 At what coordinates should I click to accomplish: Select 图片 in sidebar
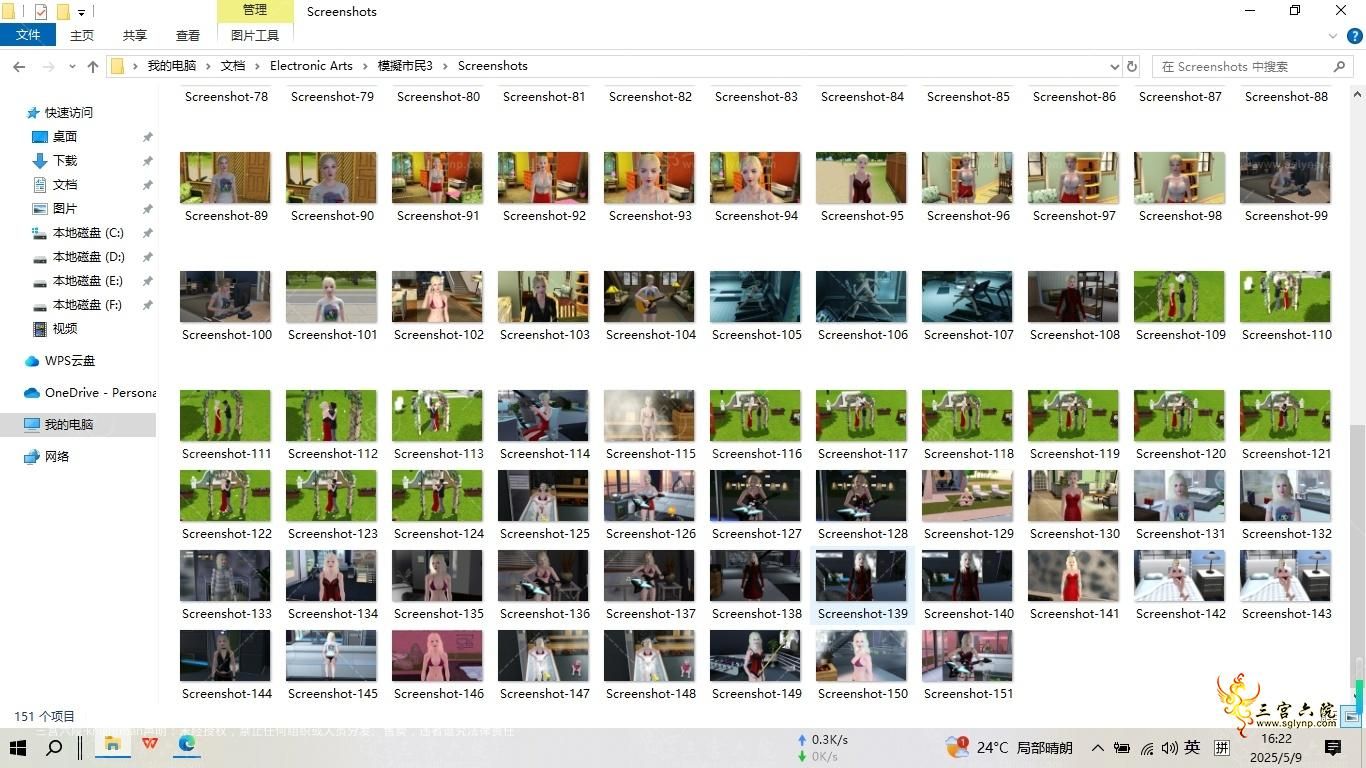pos(65,209)
